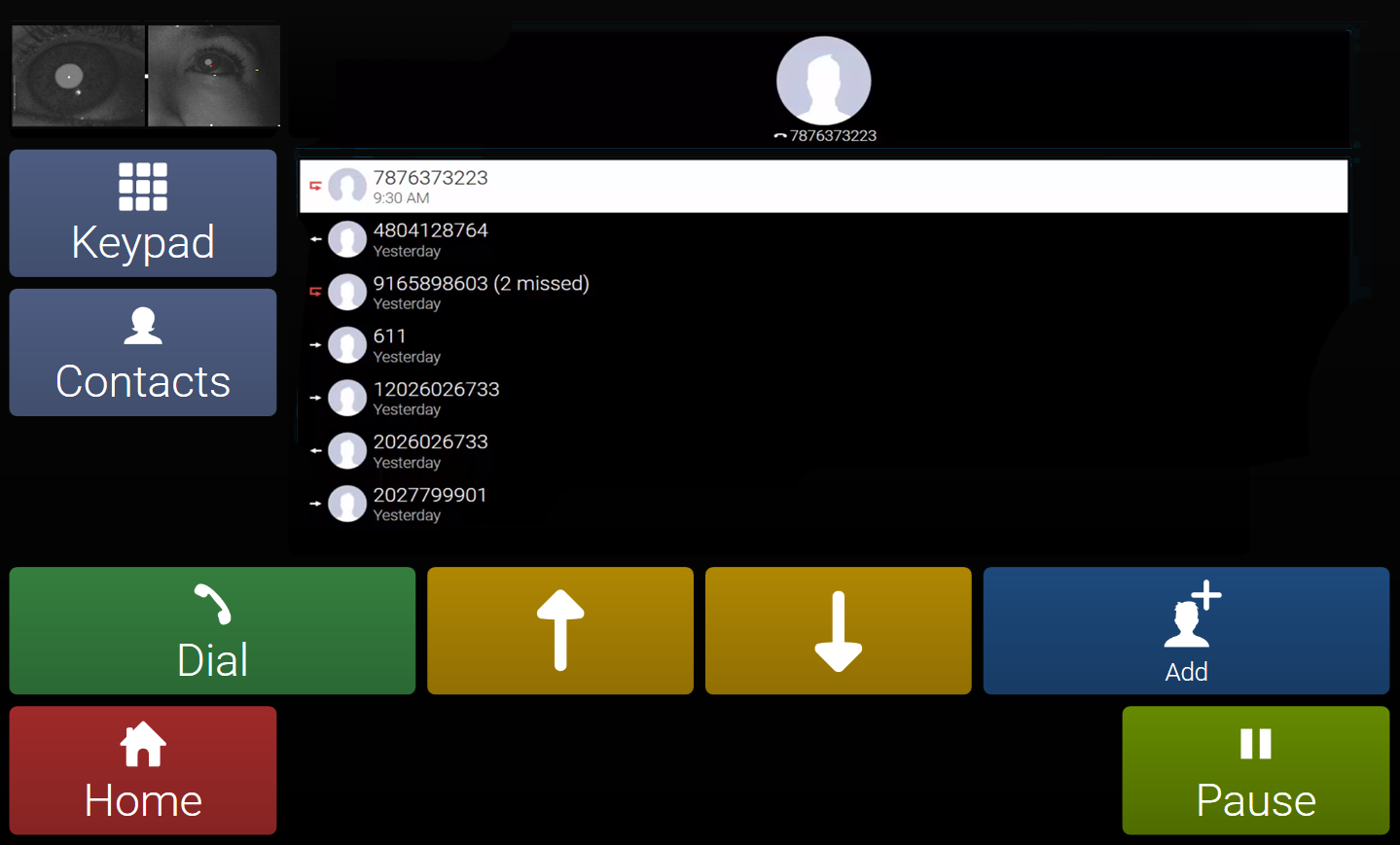
Task: Select the 2026026733 call entry
Action: coord(681,449)
